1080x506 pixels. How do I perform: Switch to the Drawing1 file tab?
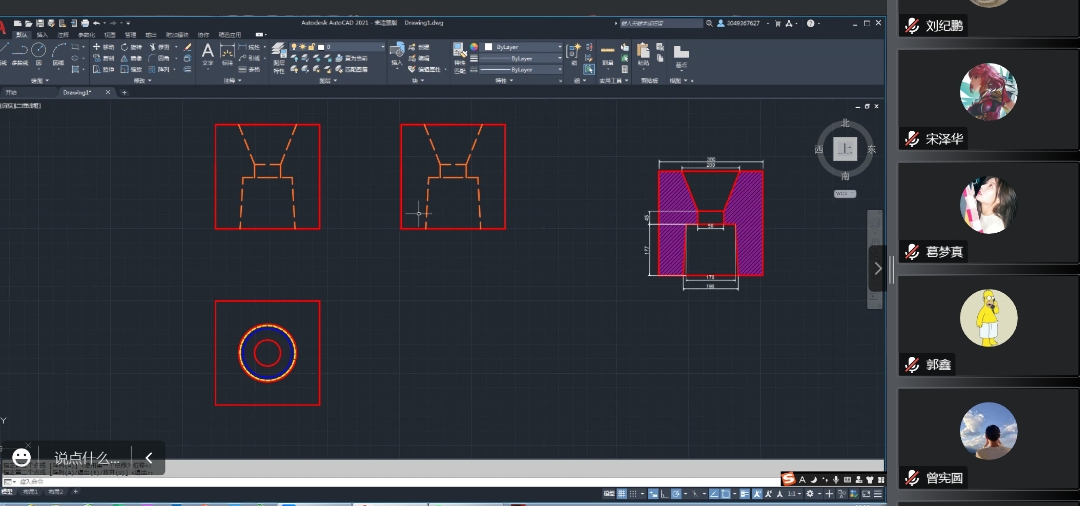(77, 92)
